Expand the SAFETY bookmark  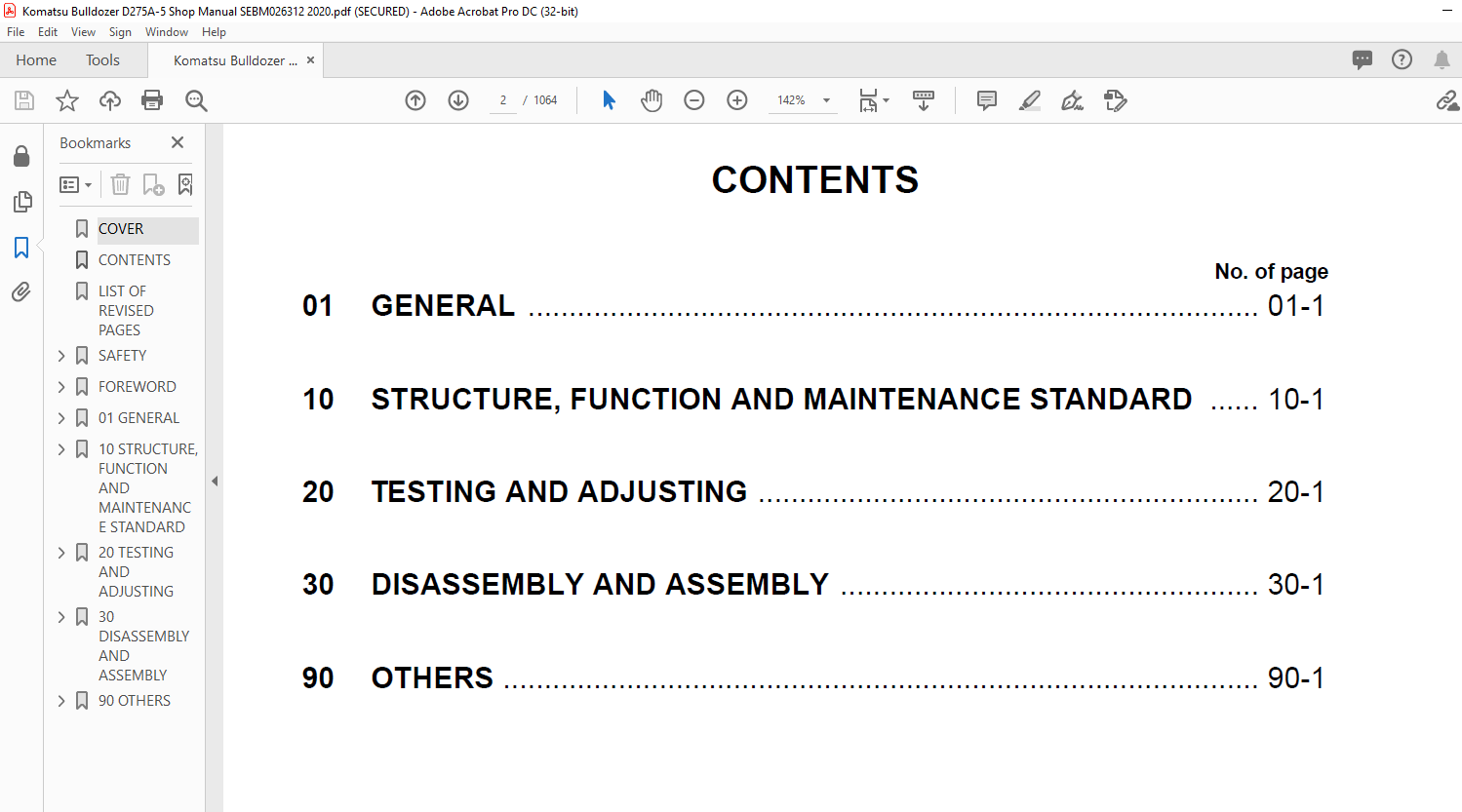pos(61,356)
